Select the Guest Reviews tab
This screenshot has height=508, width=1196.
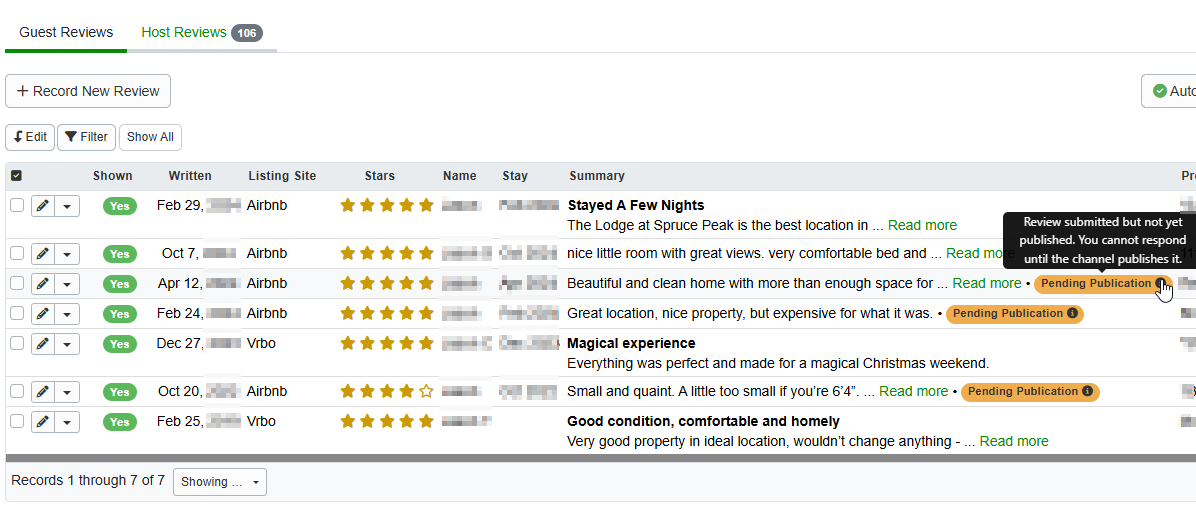tap(66, 33)
